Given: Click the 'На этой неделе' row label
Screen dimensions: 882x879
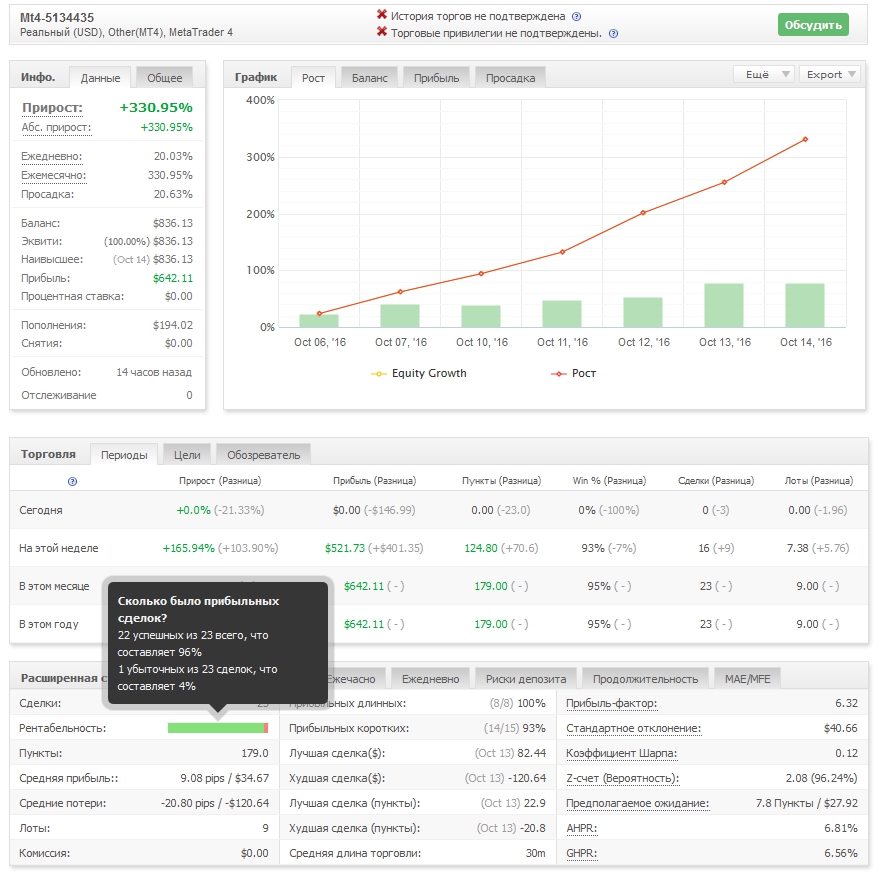Looking at the screenshot, I should pos(58,548).
